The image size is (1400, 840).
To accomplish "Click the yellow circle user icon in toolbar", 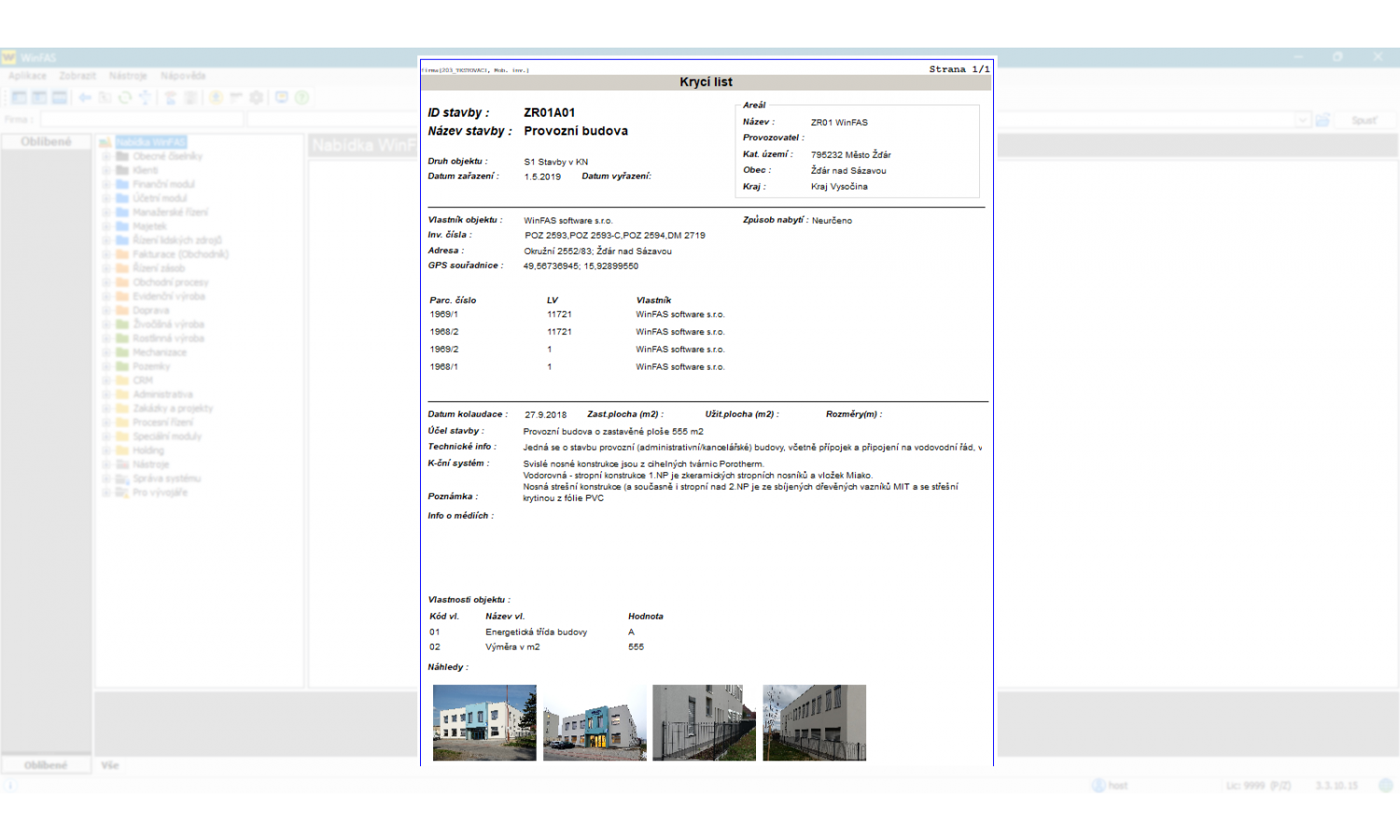I will click(x=216, y=97).
